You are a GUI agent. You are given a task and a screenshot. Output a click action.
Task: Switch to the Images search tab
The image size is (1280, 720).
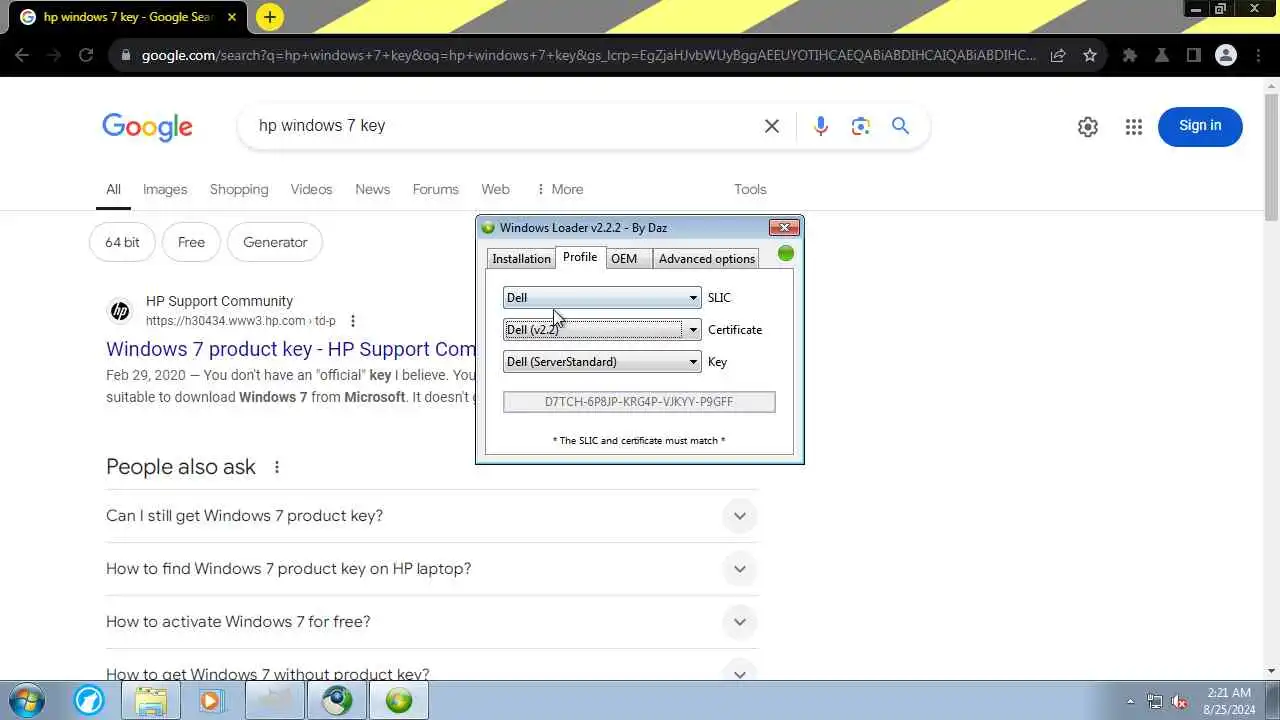[x=165, y=189]
